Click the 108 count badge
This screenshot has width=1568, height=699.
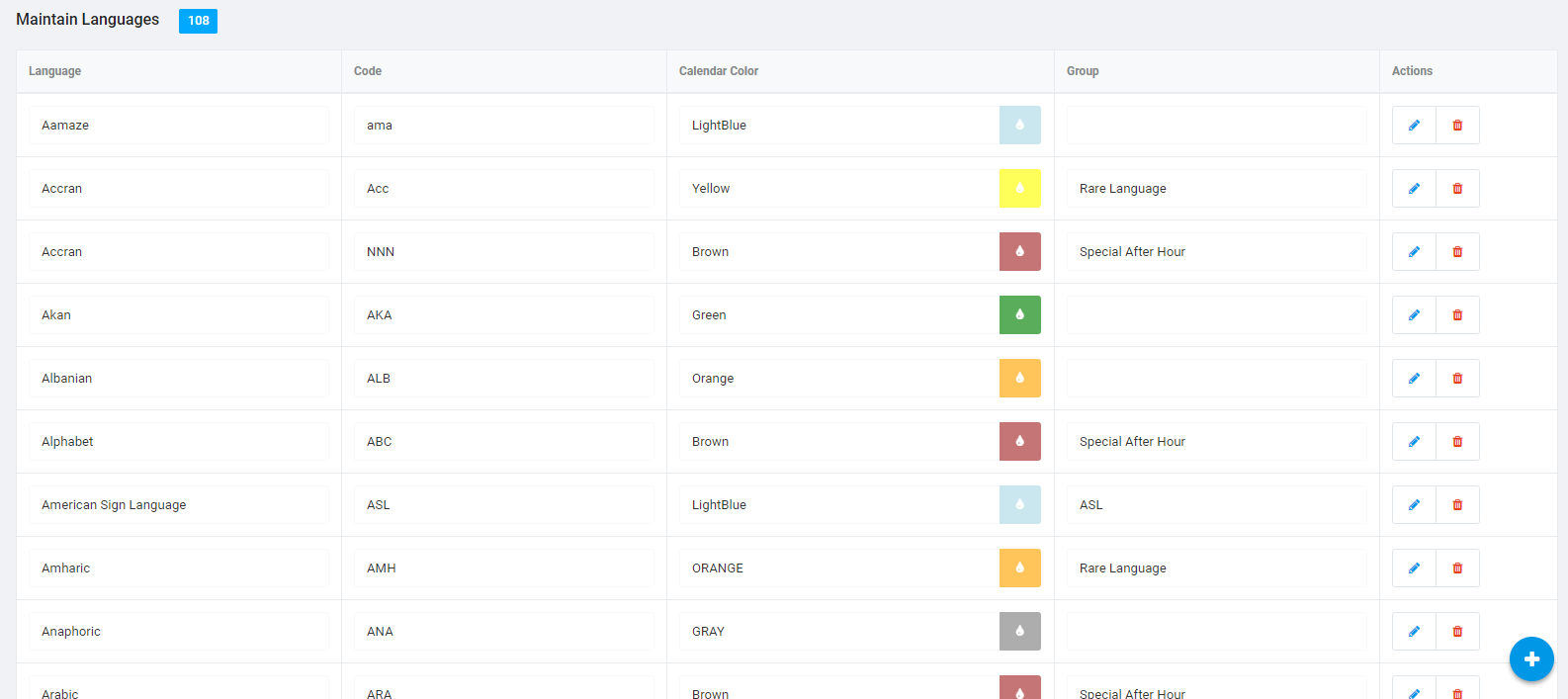click(198, 21)
